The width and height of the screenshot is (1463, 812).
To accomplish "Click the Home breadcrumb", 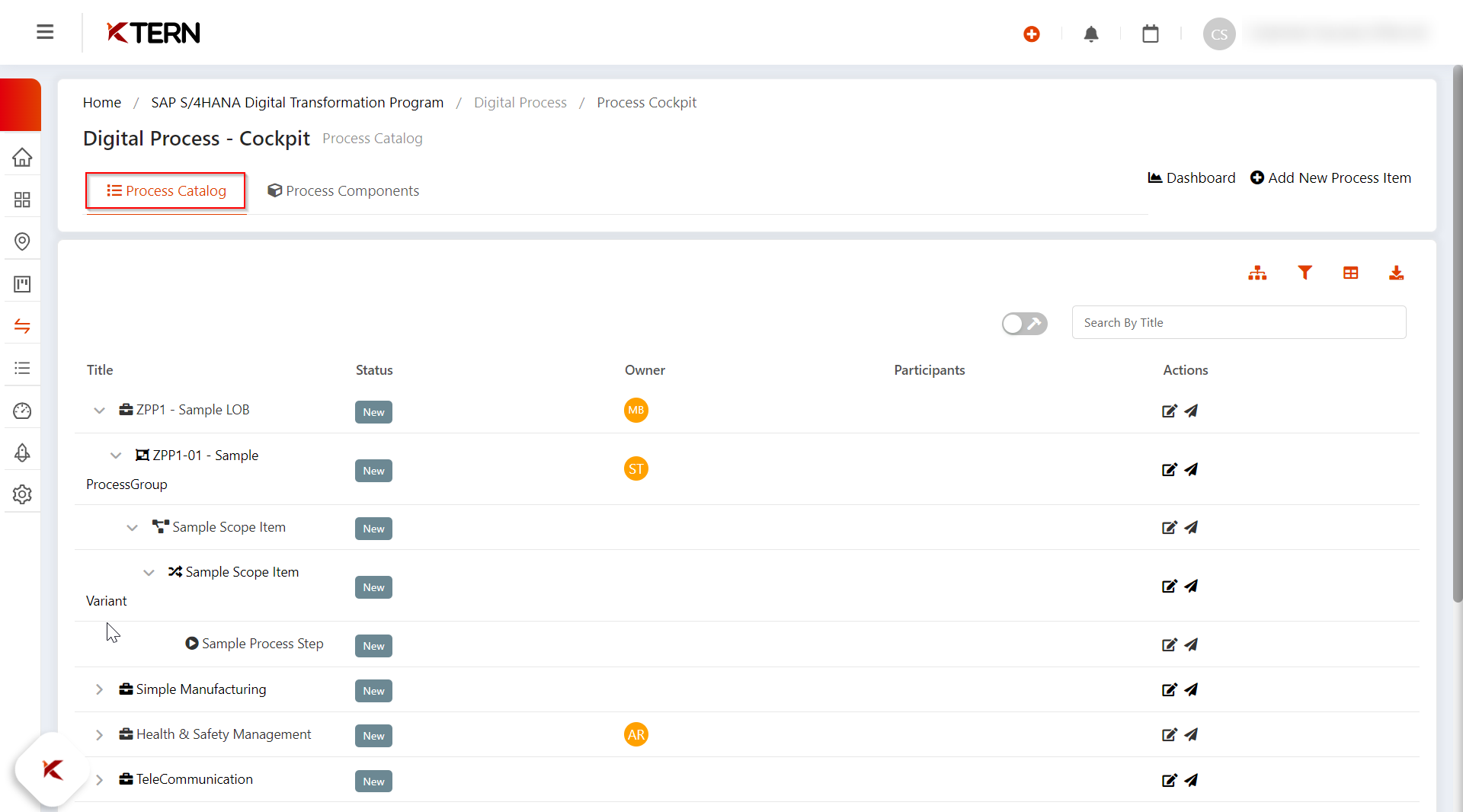I will (102, 103).
